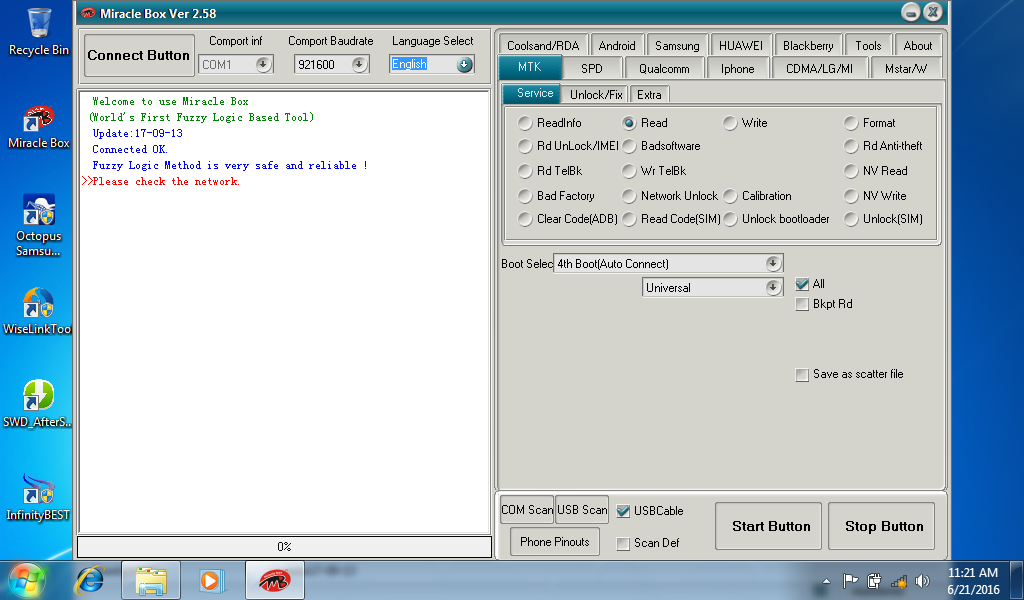Screen dimensions: 1024x600
Task: Switch to the Qualcomm tab
Action: (664, 69)
